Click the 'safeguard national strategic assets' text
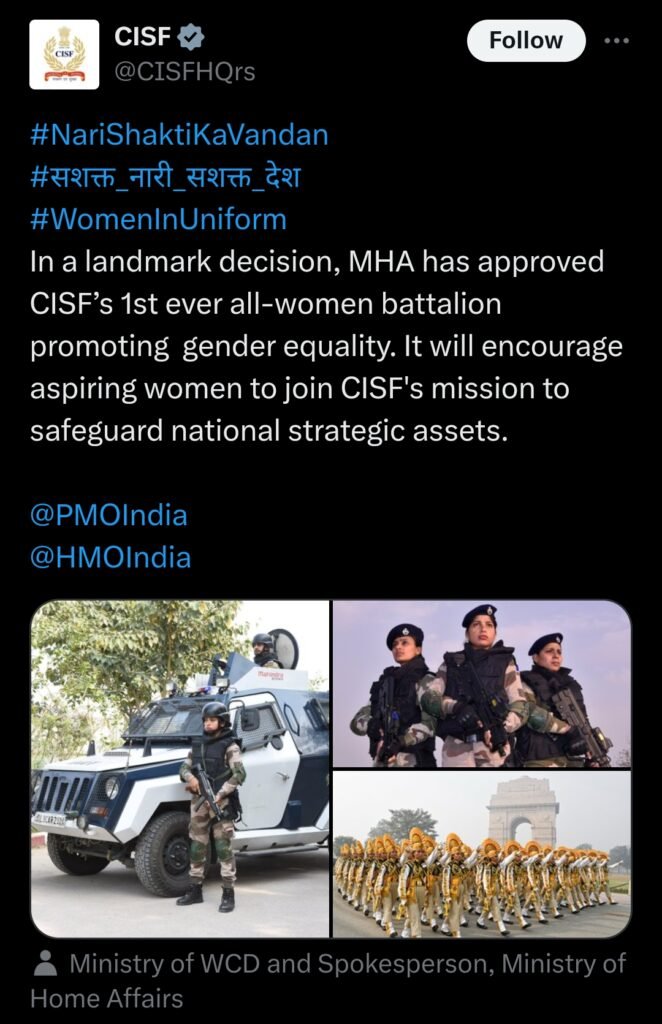This screenshot has height=1024, width=662. 268,431
